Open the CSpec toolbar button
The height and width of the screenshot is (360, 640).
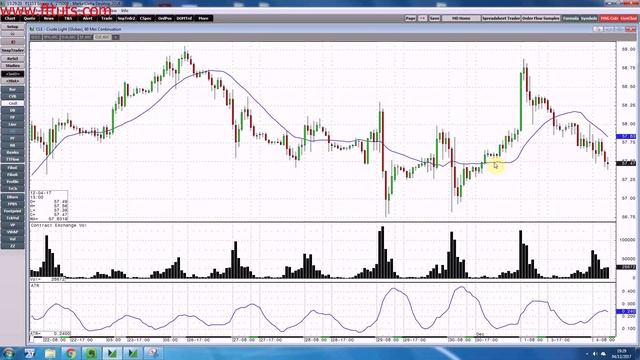pos(145,18)
